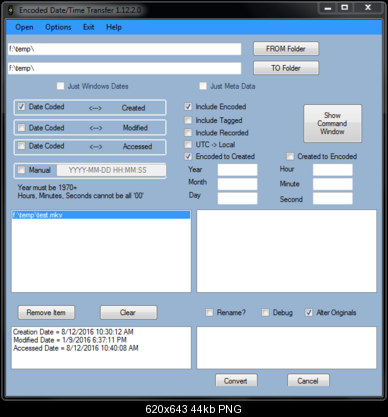
Task: Check the Created to Encoded box
Action: [290, 156]
